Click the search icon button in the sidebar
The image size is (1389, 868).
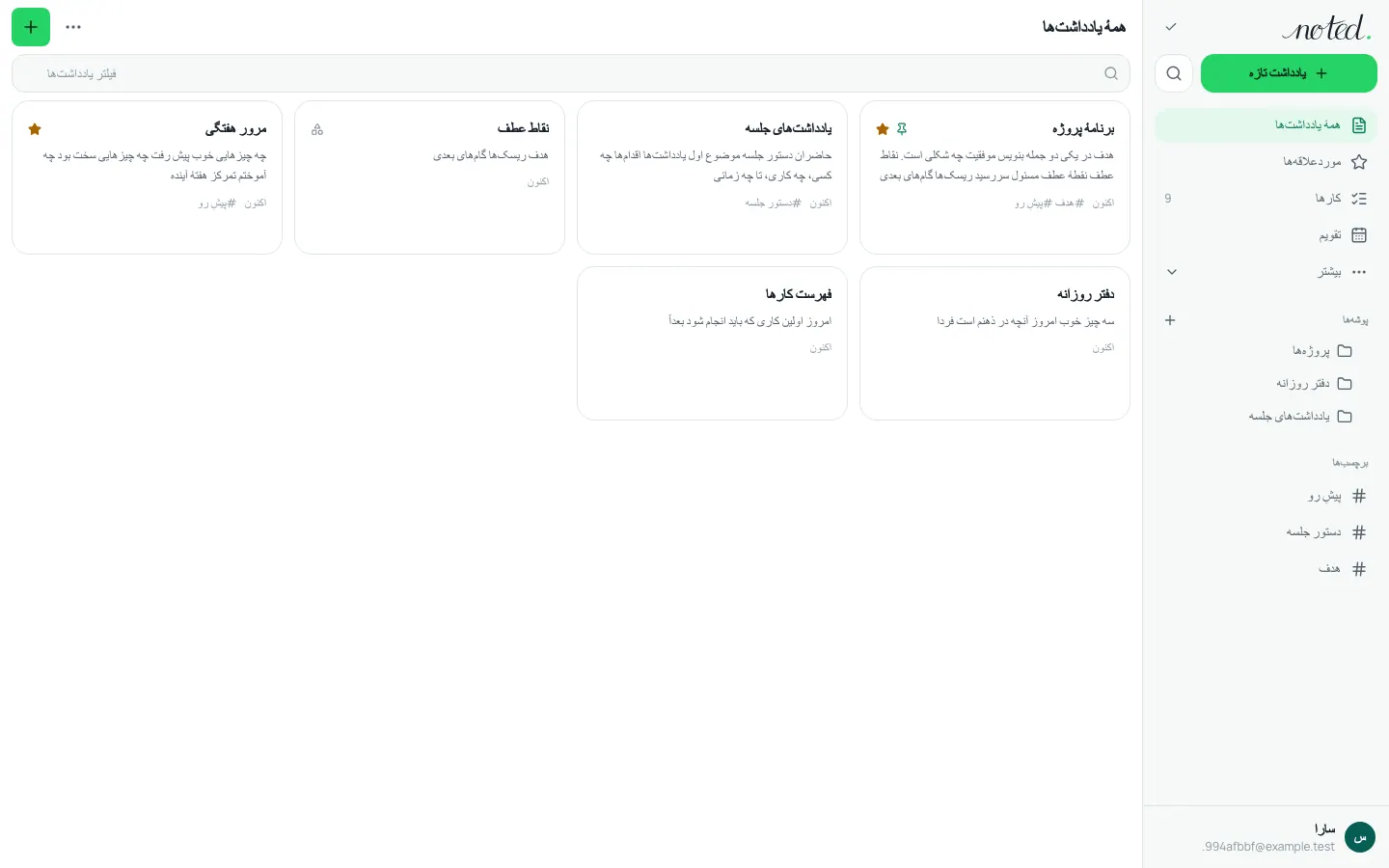[x=1174, y=73]
